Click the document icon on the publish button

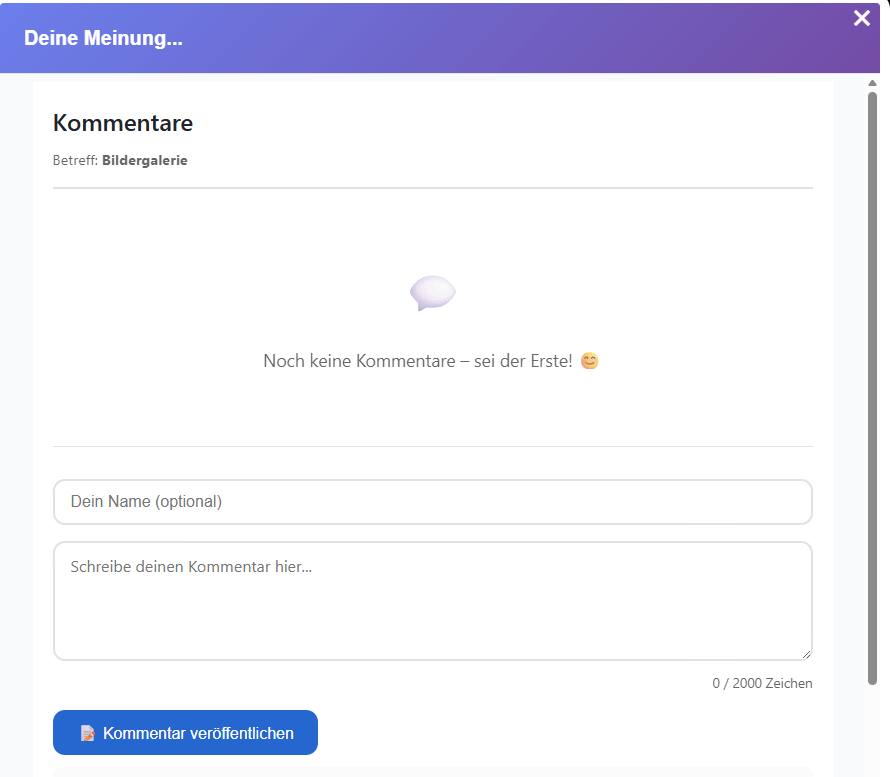pos(90,732)
